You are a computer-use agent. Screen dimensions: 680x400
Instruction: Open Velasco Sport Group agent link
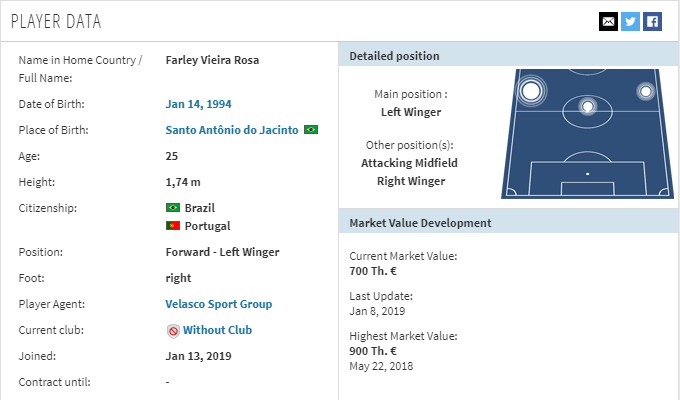pos(219,304)
